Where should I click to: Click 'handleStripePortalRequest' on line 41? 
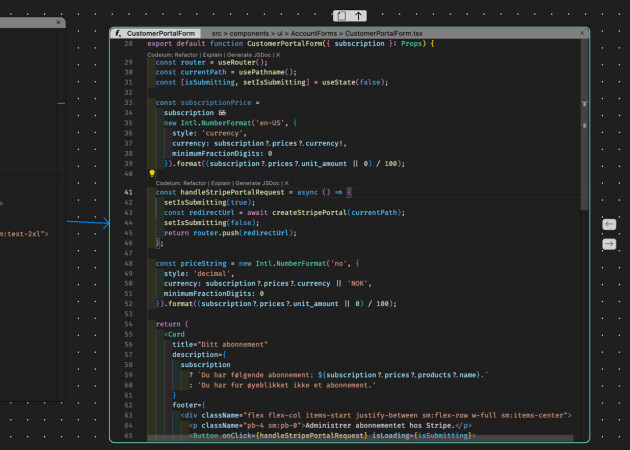coord(232,192)
